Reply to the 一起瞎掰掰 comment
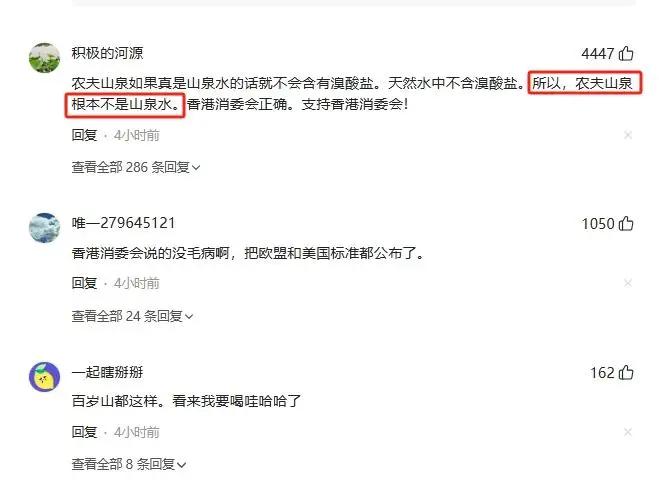 pyautogui.click(x=84, y=432)
